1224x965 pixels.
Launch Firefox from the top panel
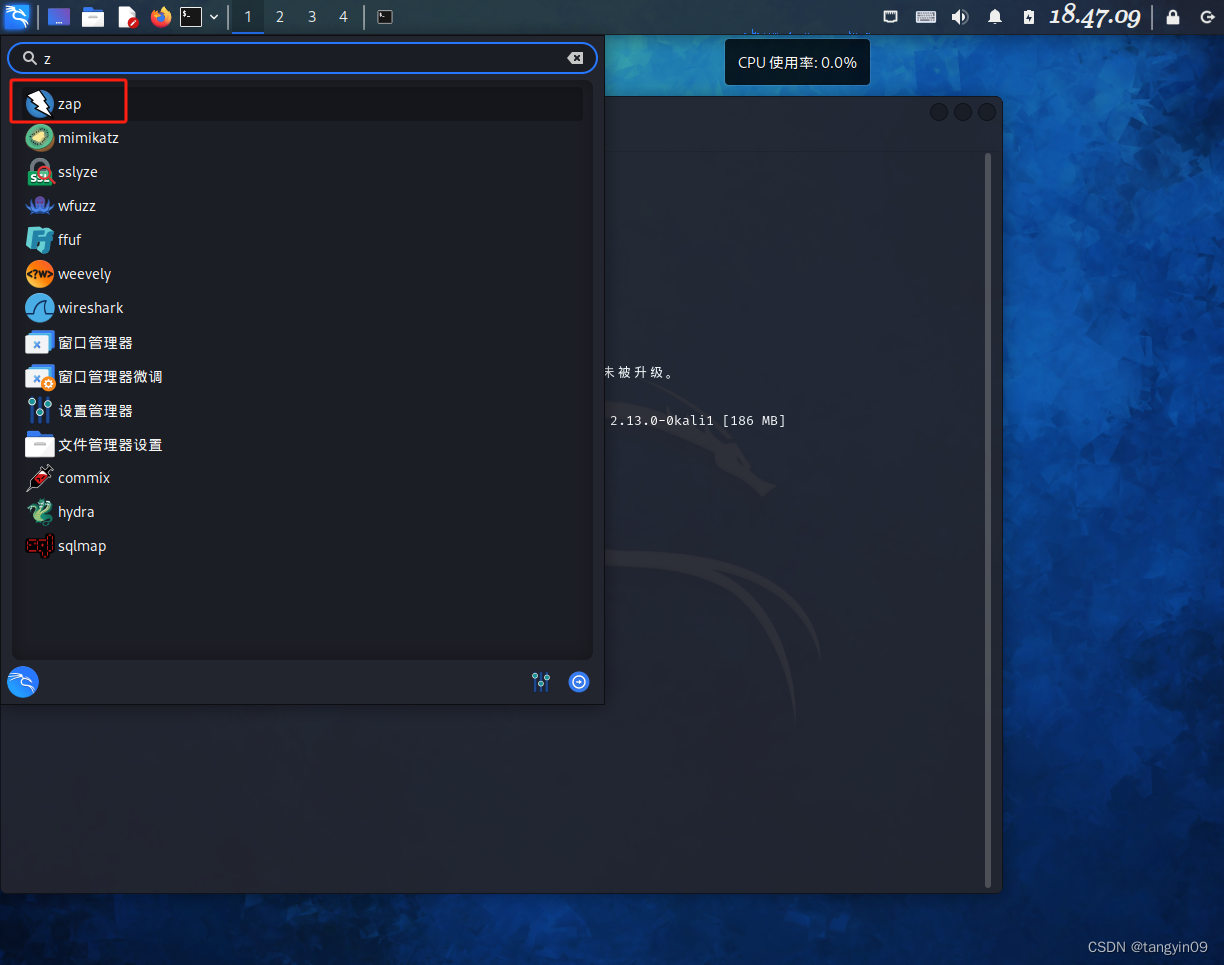[160, 17]
